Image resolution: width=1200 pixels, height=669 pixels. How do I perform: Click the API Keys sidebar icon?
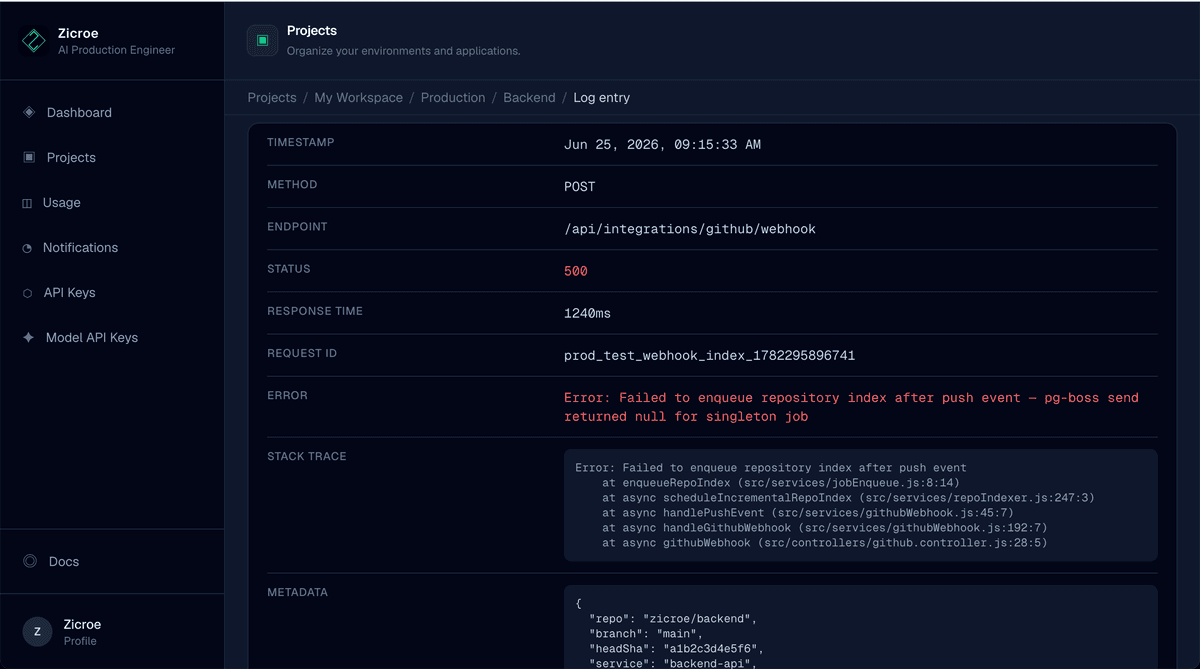pos(27,293)
